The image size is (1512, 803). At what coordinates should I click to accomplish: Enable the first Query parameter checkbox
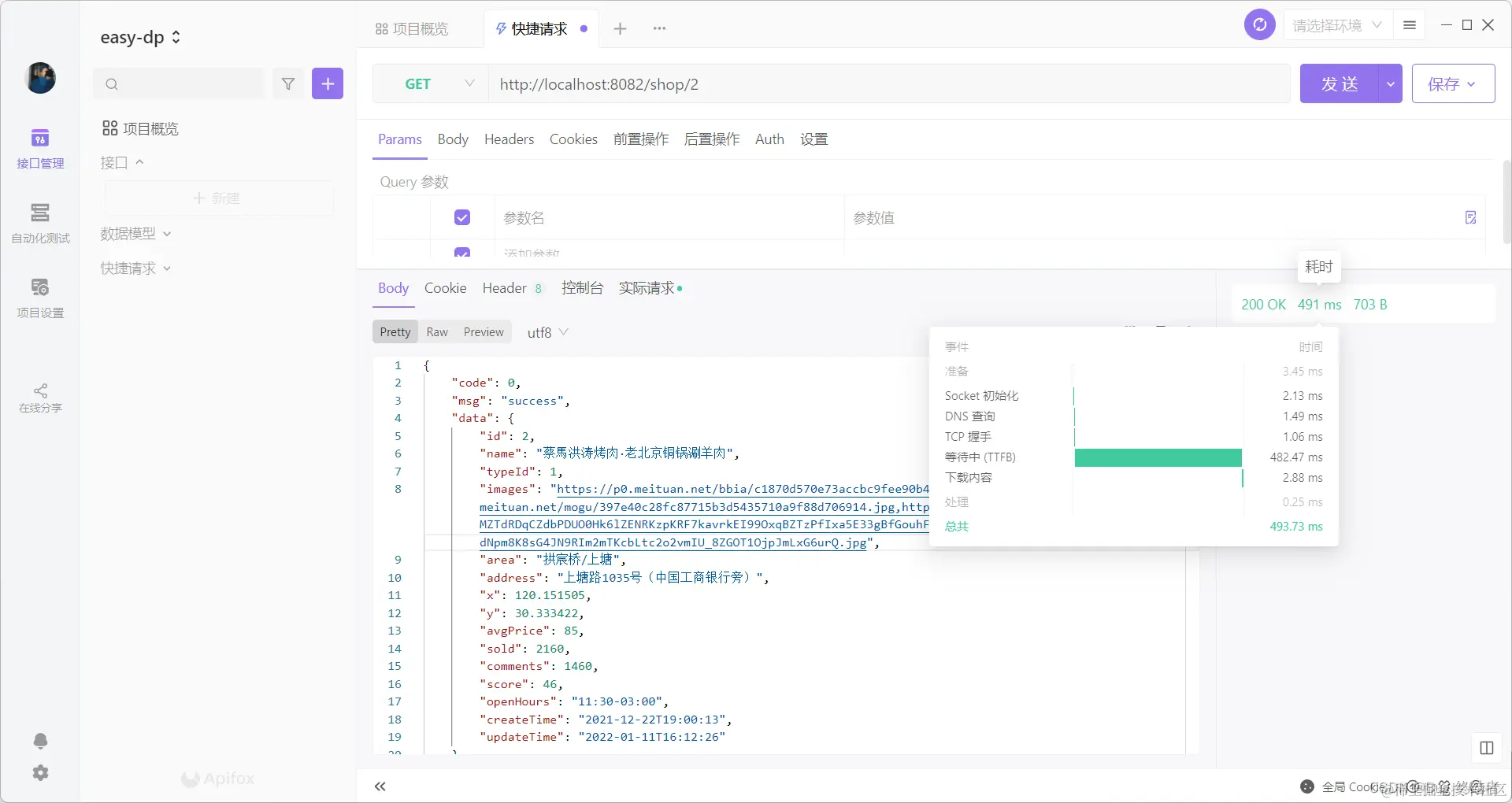click(461, 217)
